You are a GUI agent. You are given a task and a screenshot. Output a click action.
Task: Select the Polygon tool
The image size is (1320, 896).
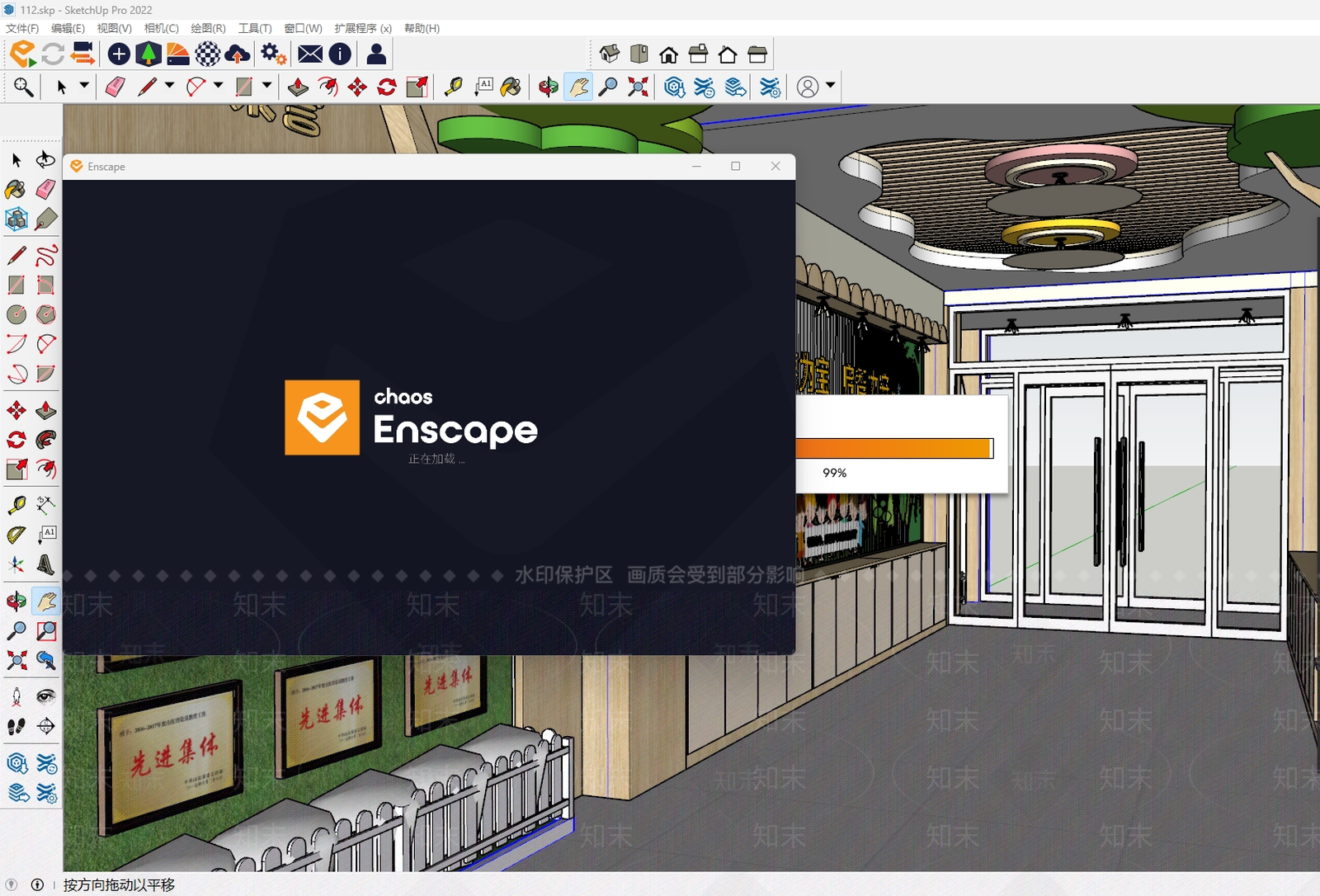[x=46, y=314]
